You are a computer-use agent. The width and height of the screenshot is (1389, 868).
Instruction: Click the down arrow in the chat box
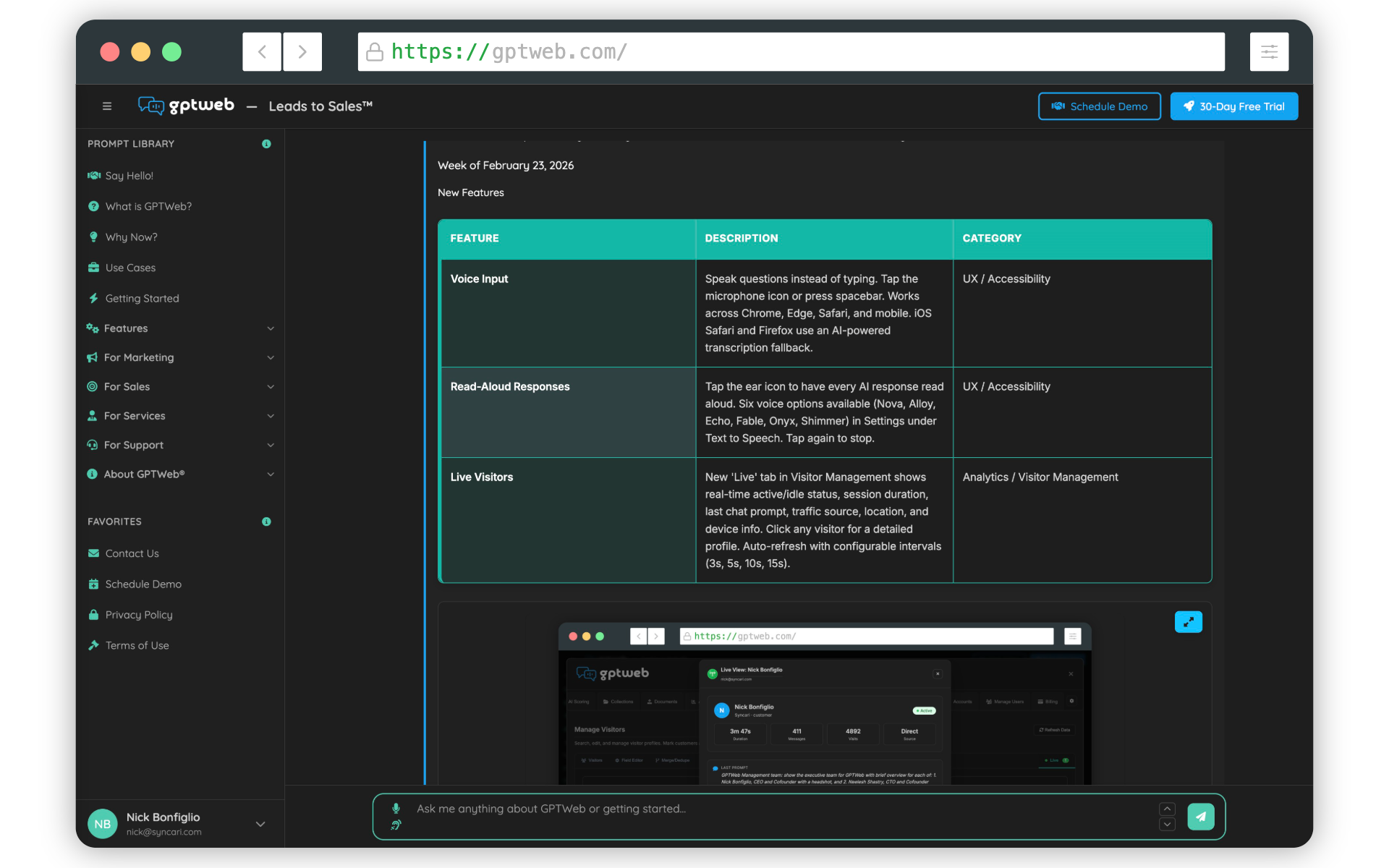coord(1167,825)
